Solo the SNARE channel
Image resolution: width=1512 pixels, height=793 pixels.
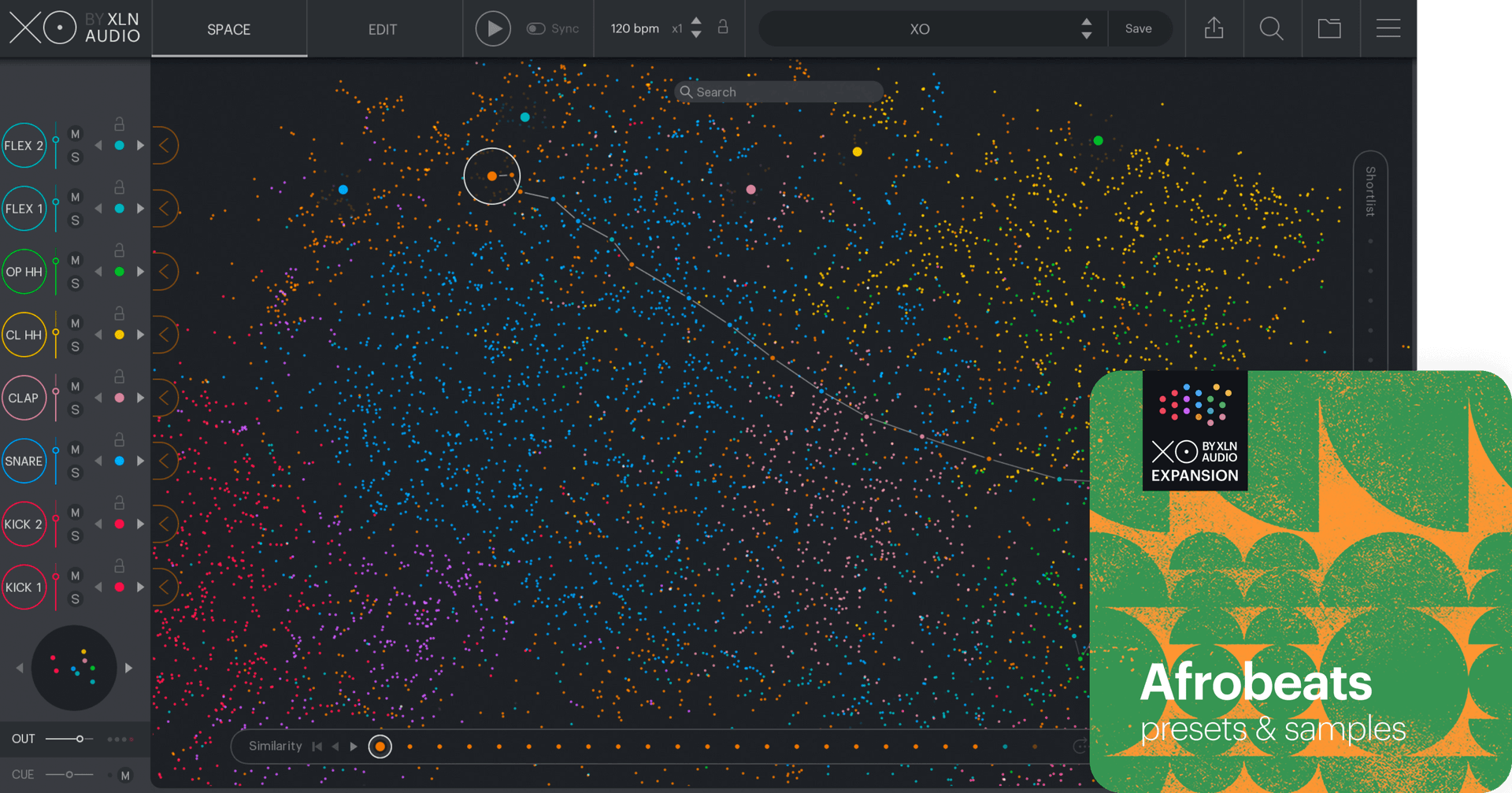(76, 472)
